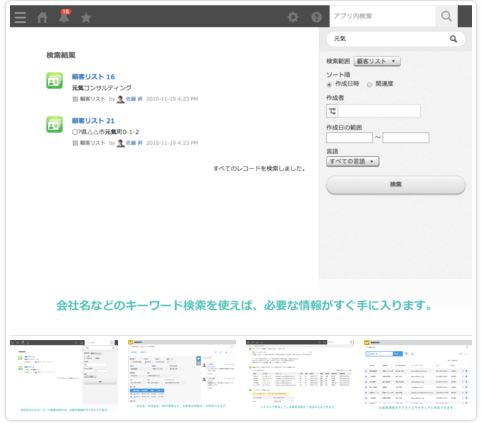The image size is (481, 423).
Task: Go to home via house icon
Action: pos(42,17)
